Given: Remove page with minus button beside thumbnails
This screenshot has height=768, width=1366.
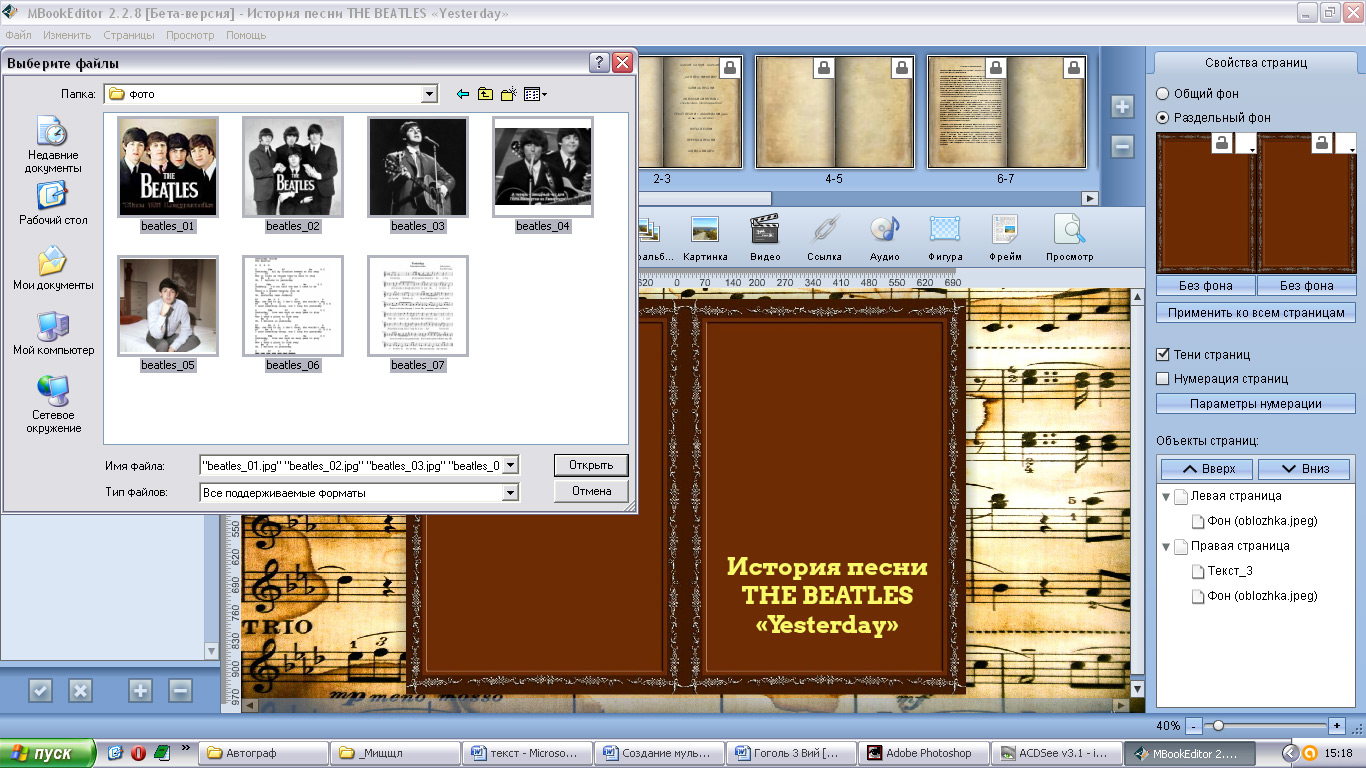Looking at the screenshot, I should tap(1122, 147).
